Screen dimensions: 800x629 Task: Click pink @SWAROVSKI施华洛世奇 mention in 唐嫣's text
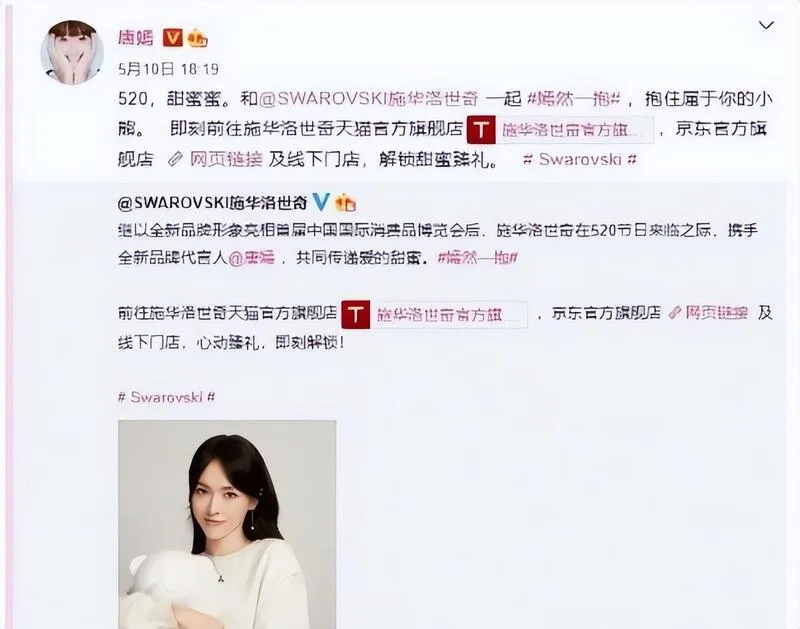pos(369,98)
